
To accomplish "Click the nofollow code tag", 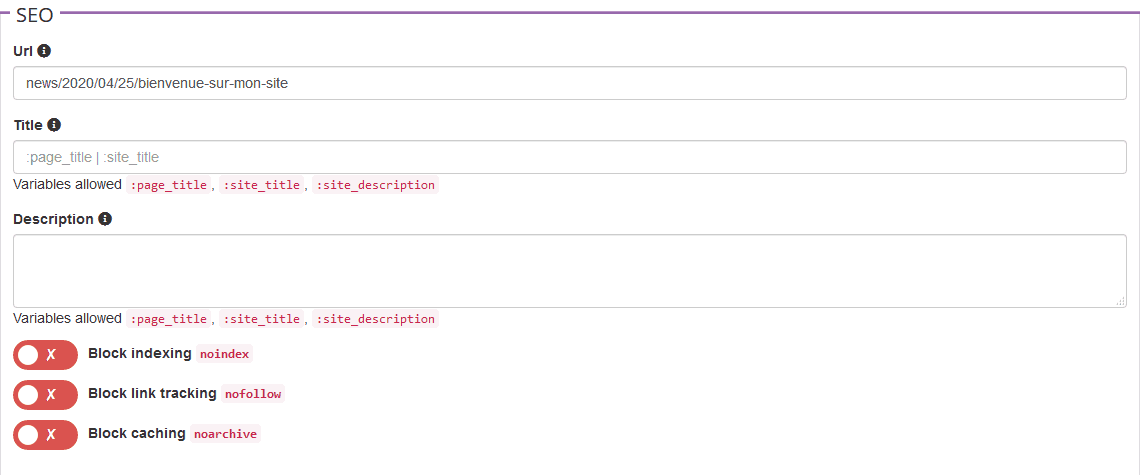I will (x=253, y=394).
